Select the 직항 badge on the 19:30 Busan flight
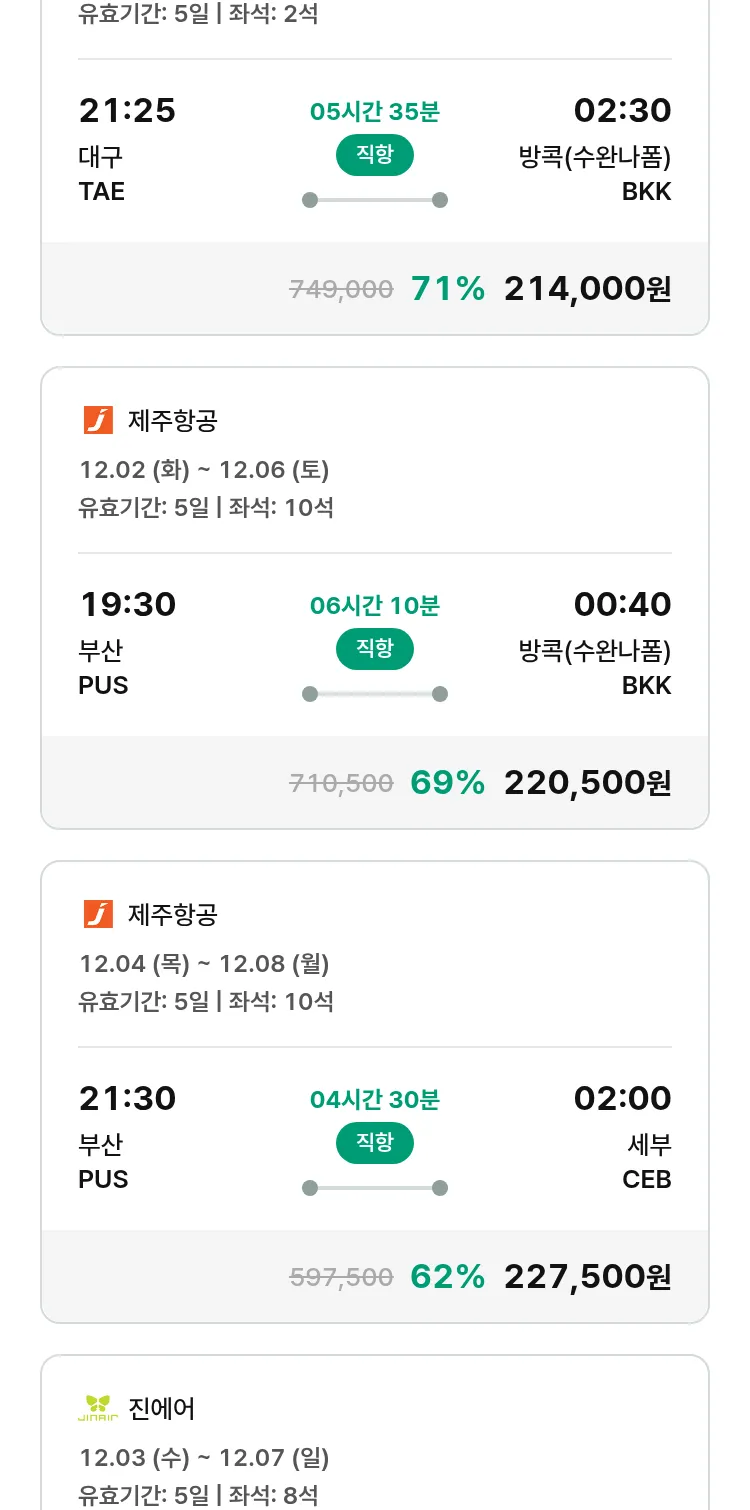The image size is (750, 1510). (374, 649)
